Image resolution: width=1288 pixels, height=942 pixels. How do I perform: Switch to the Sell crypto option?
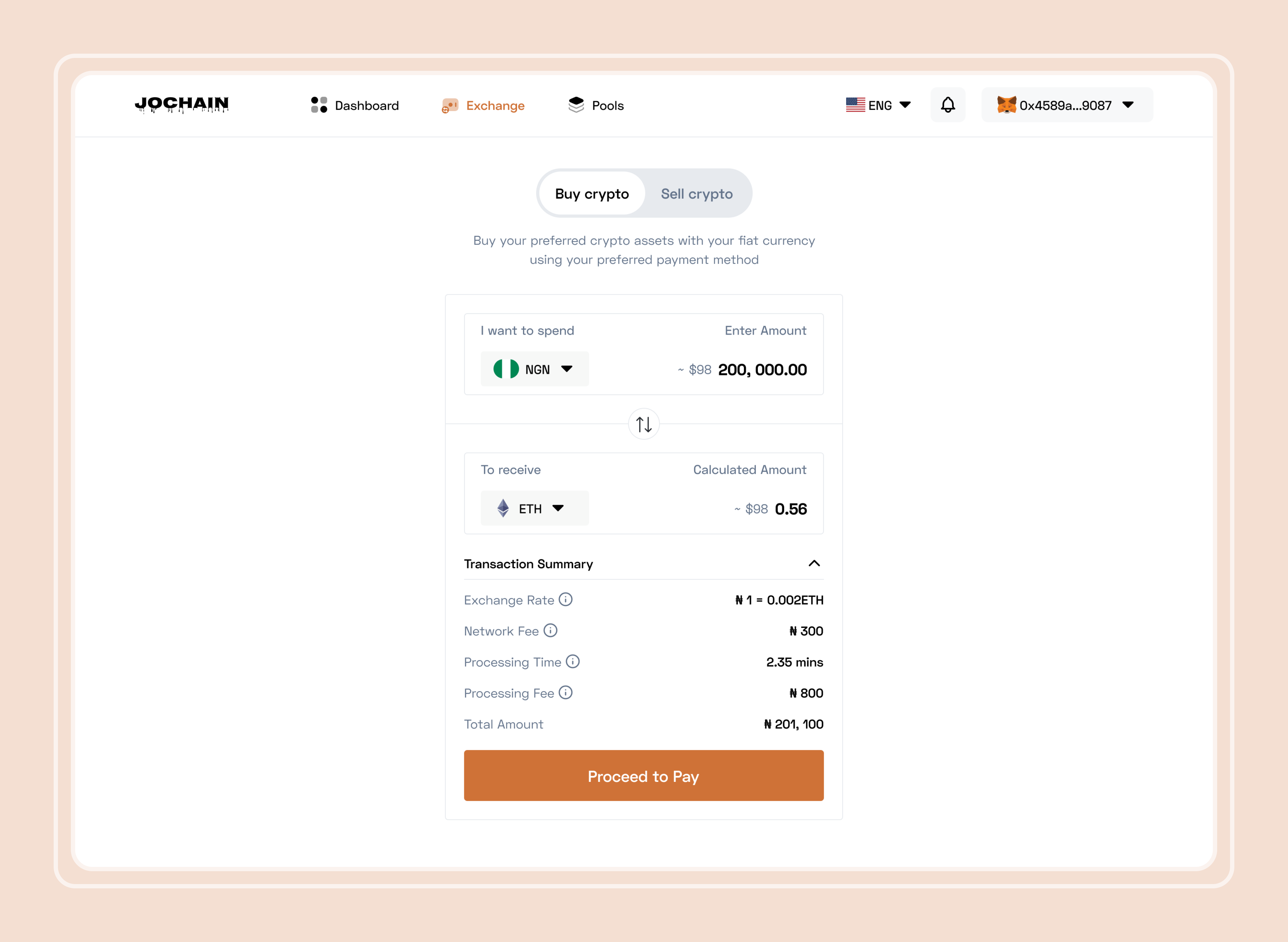pyautogui.click(x=697, y=194)
